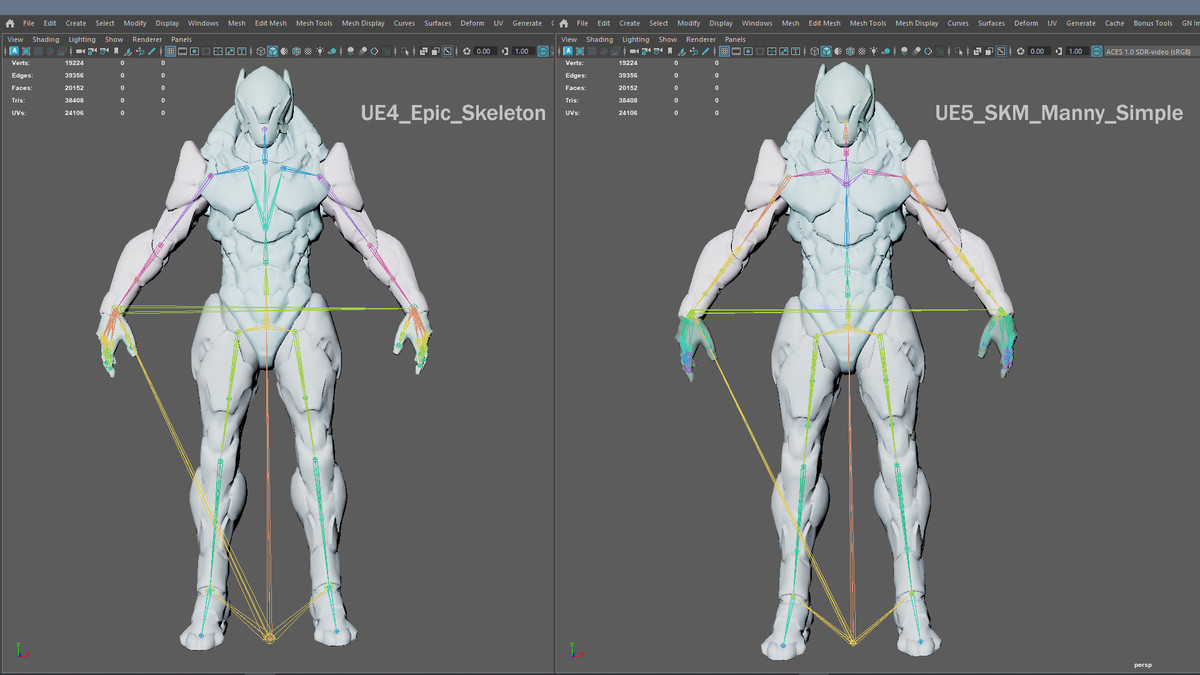Viewport: 1200px width, 675px height.
Task: Click exposure value field 0.00 in UE4 viewport
Action: coord(485,51)
